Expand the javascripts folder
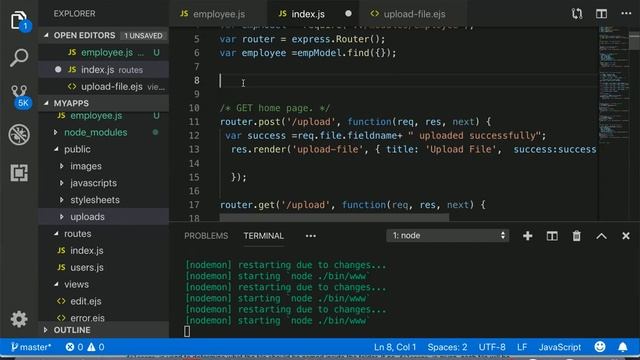The height and width of the screenshot is (360, 640). click(x=104, y=183)
